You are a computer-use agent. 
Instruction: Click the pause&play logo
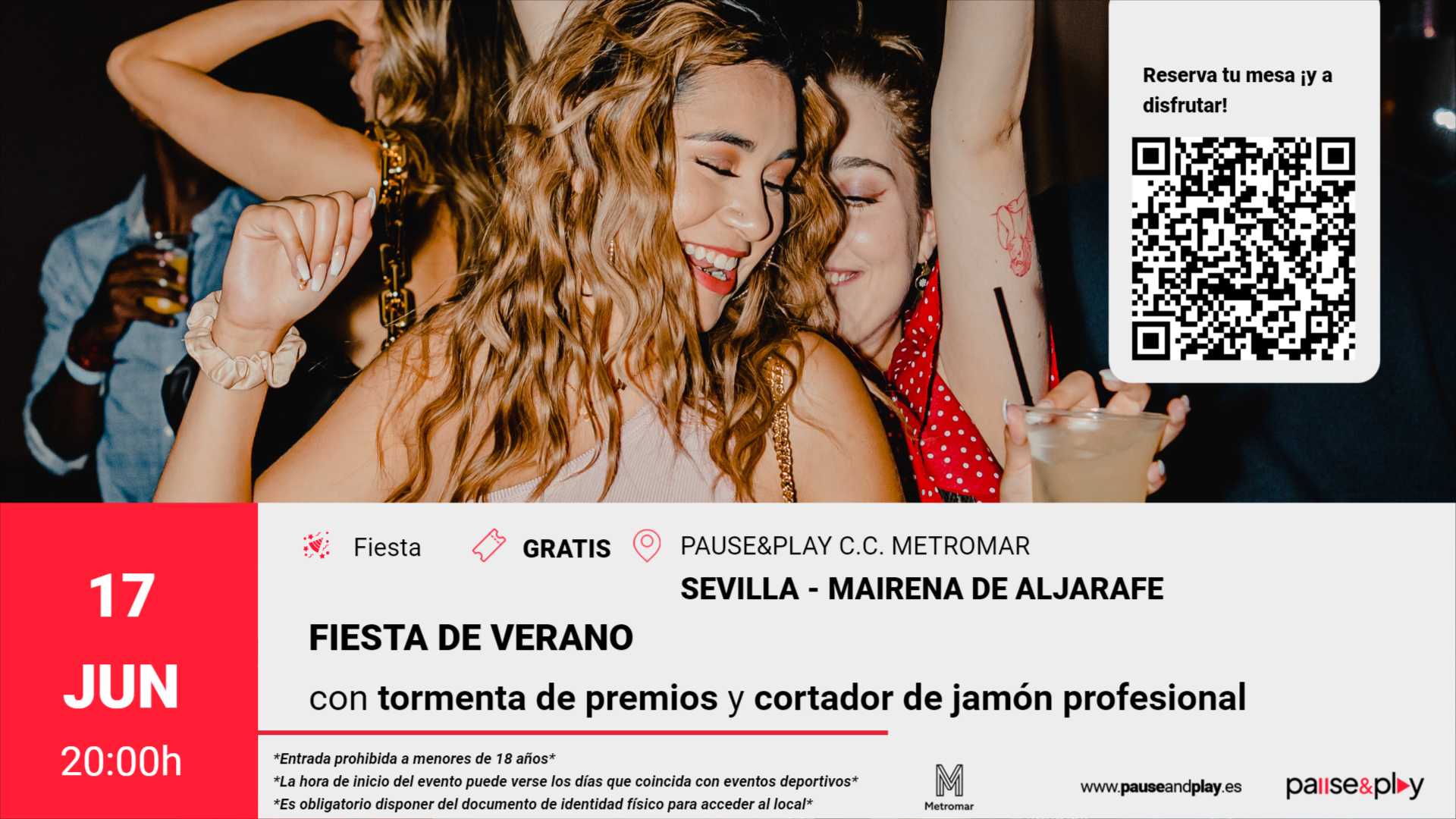(x=1354, y=786)
